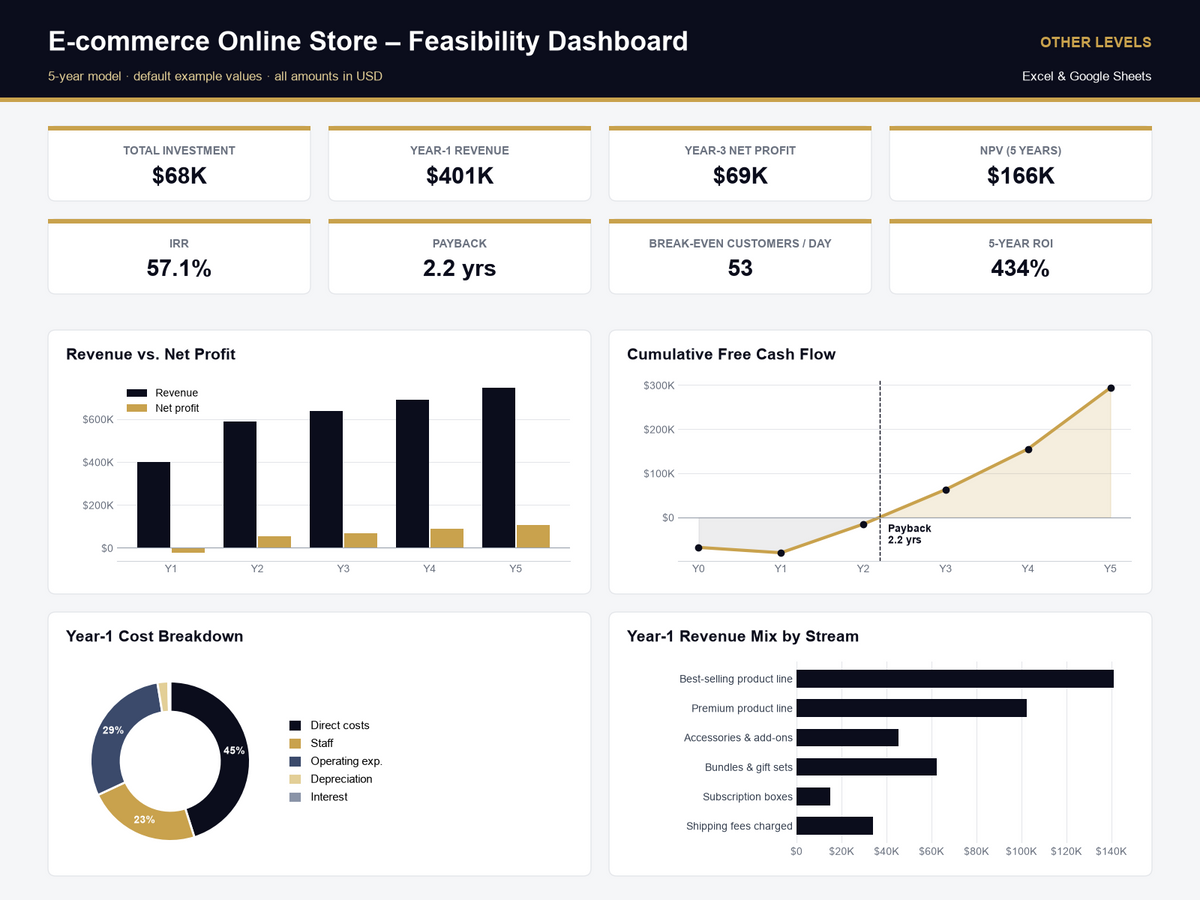Image resolution: width=1200 pixels, height=900 pixels.
Task: Click the Operating exp. legend swatch
Action: 295,761
